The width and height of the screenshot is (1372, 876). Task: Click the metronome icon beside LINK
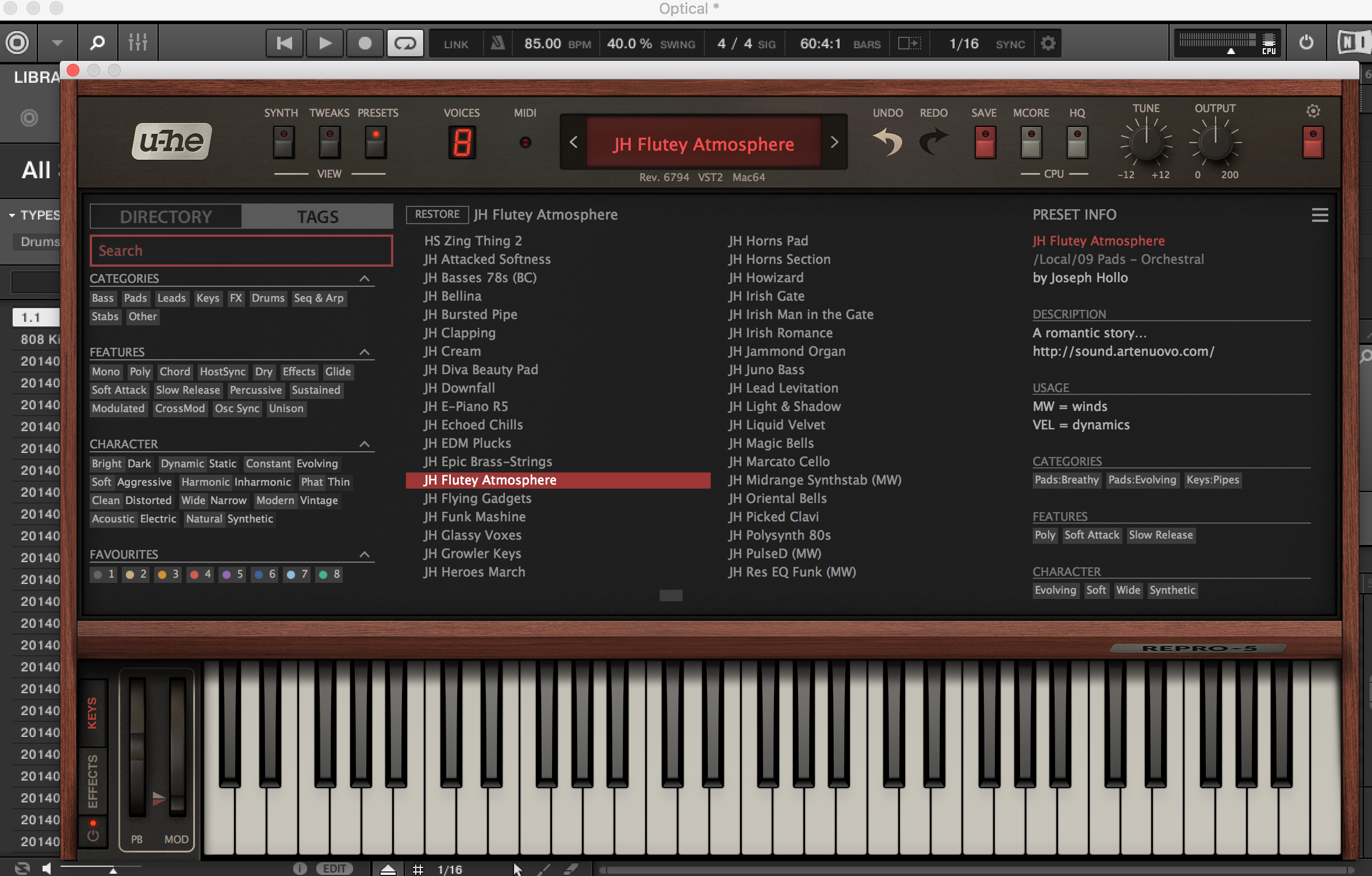click(497, 43)
